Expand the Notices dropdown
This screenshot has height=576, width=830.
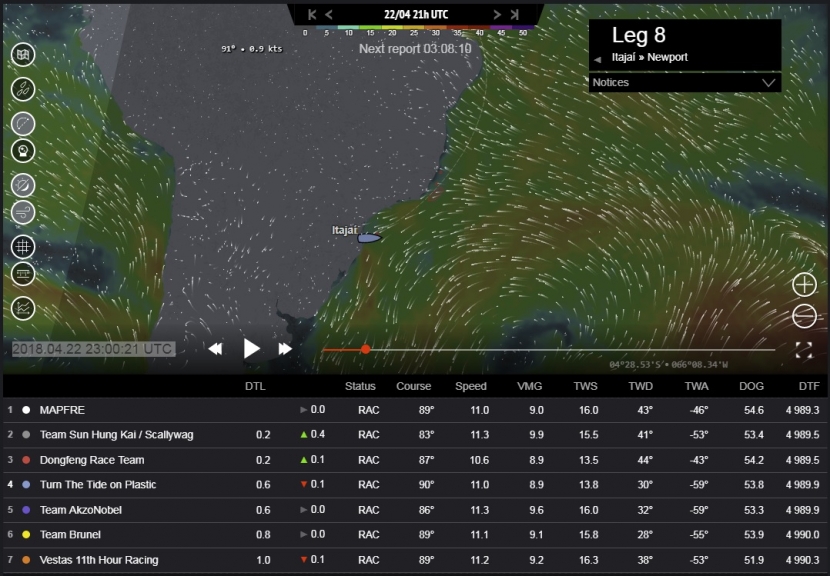768,83
